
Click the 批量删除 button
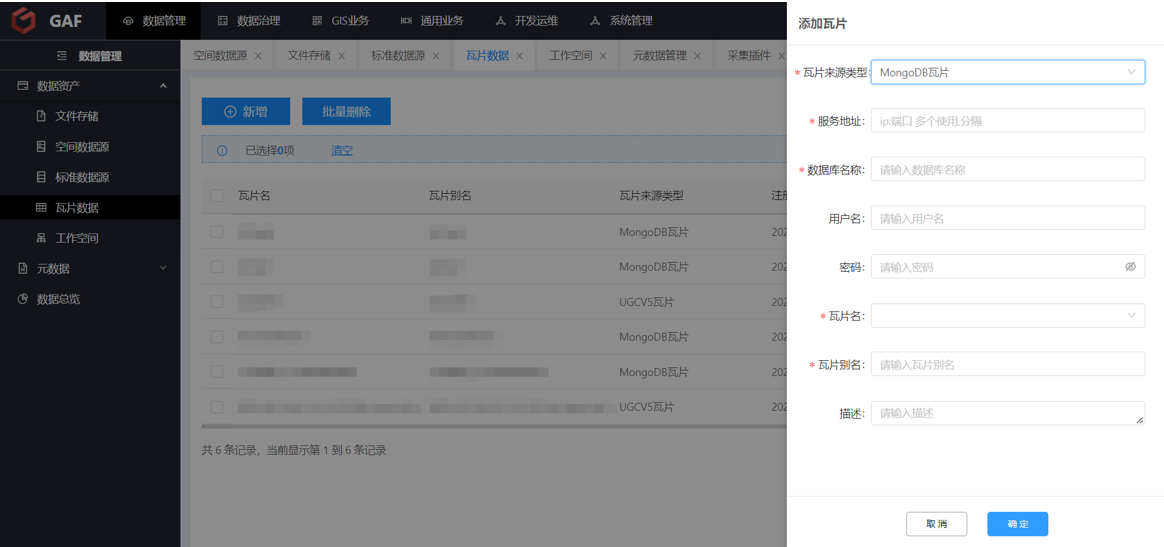[x=346, y=111]
